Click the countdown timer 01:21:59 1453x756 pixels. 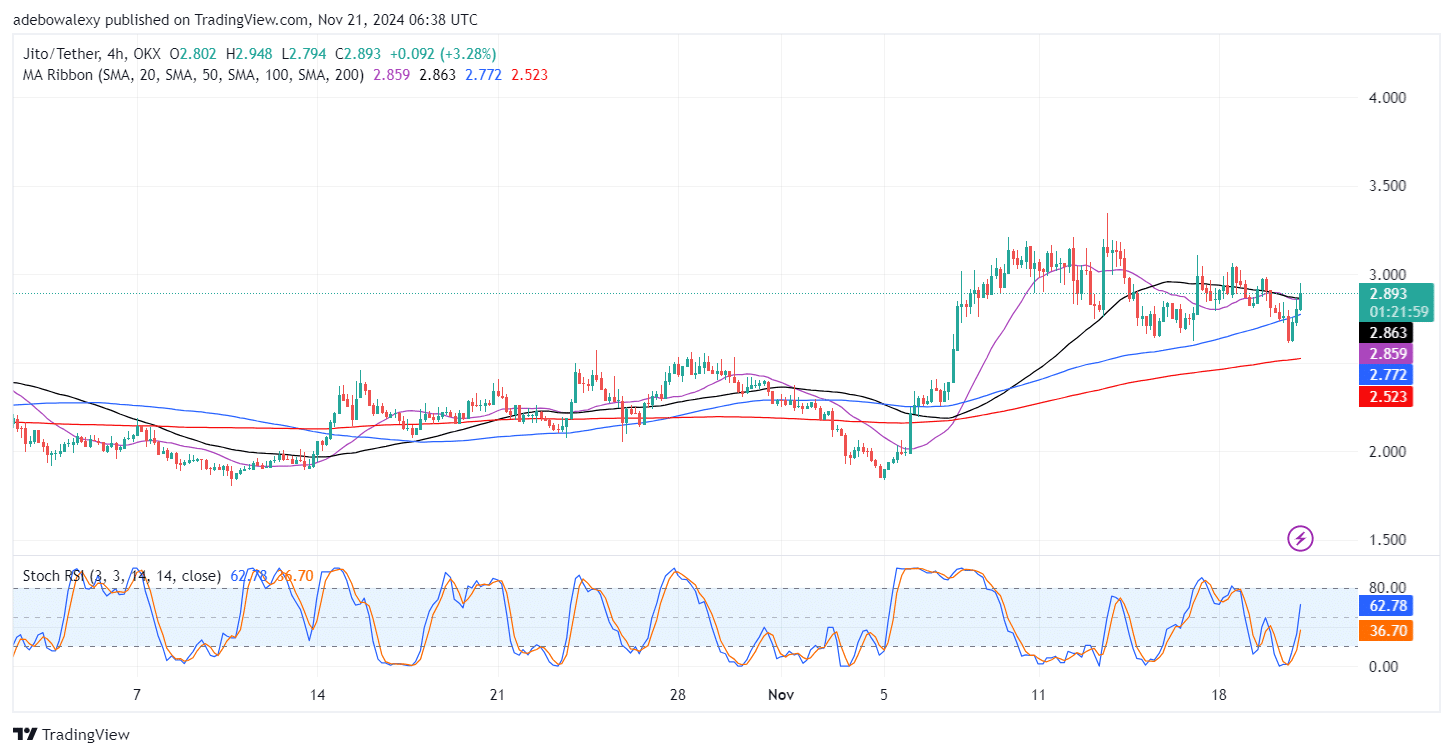[x=1399, y=311]
